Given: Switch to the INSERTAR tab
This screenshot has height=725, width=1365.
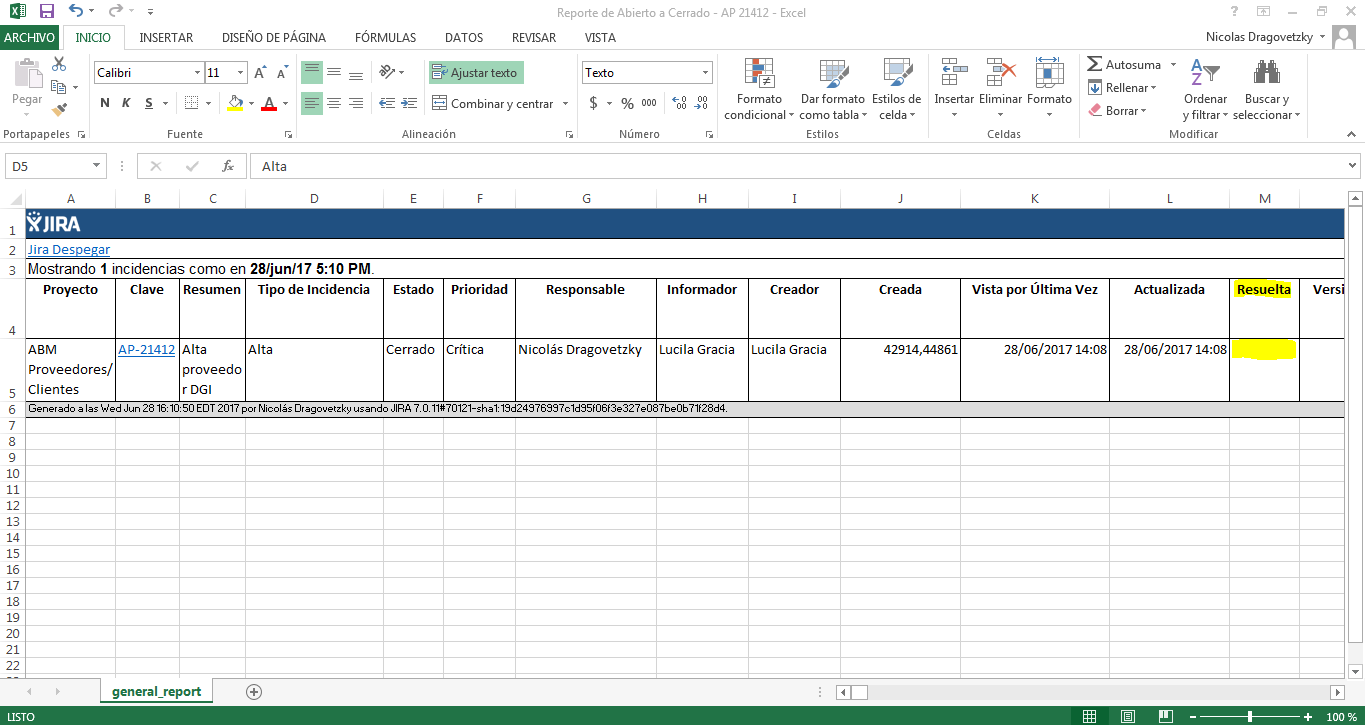Looking at the screenshot, I should [x=166, y=37].
